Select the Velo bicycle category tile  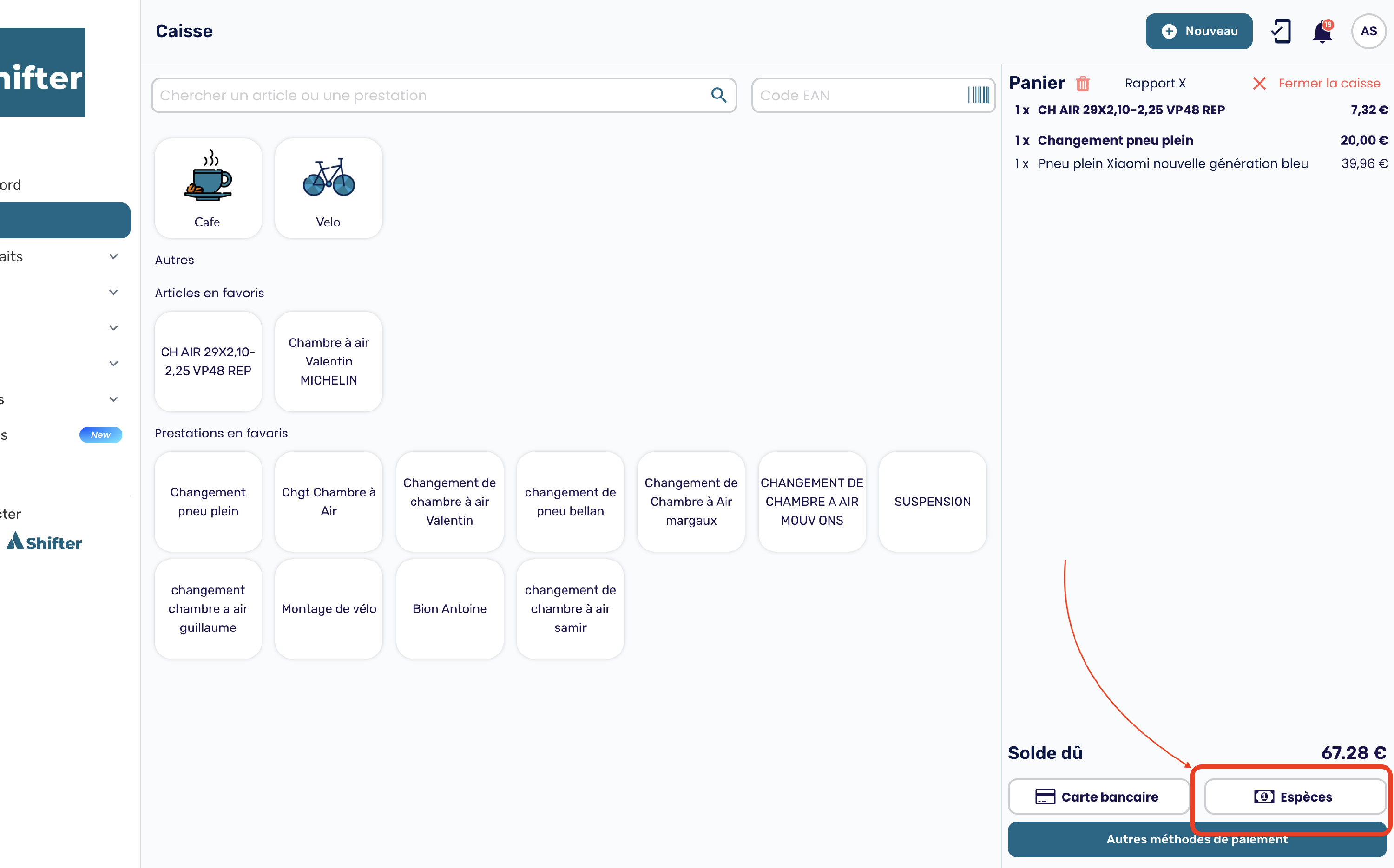coord(329,188)
